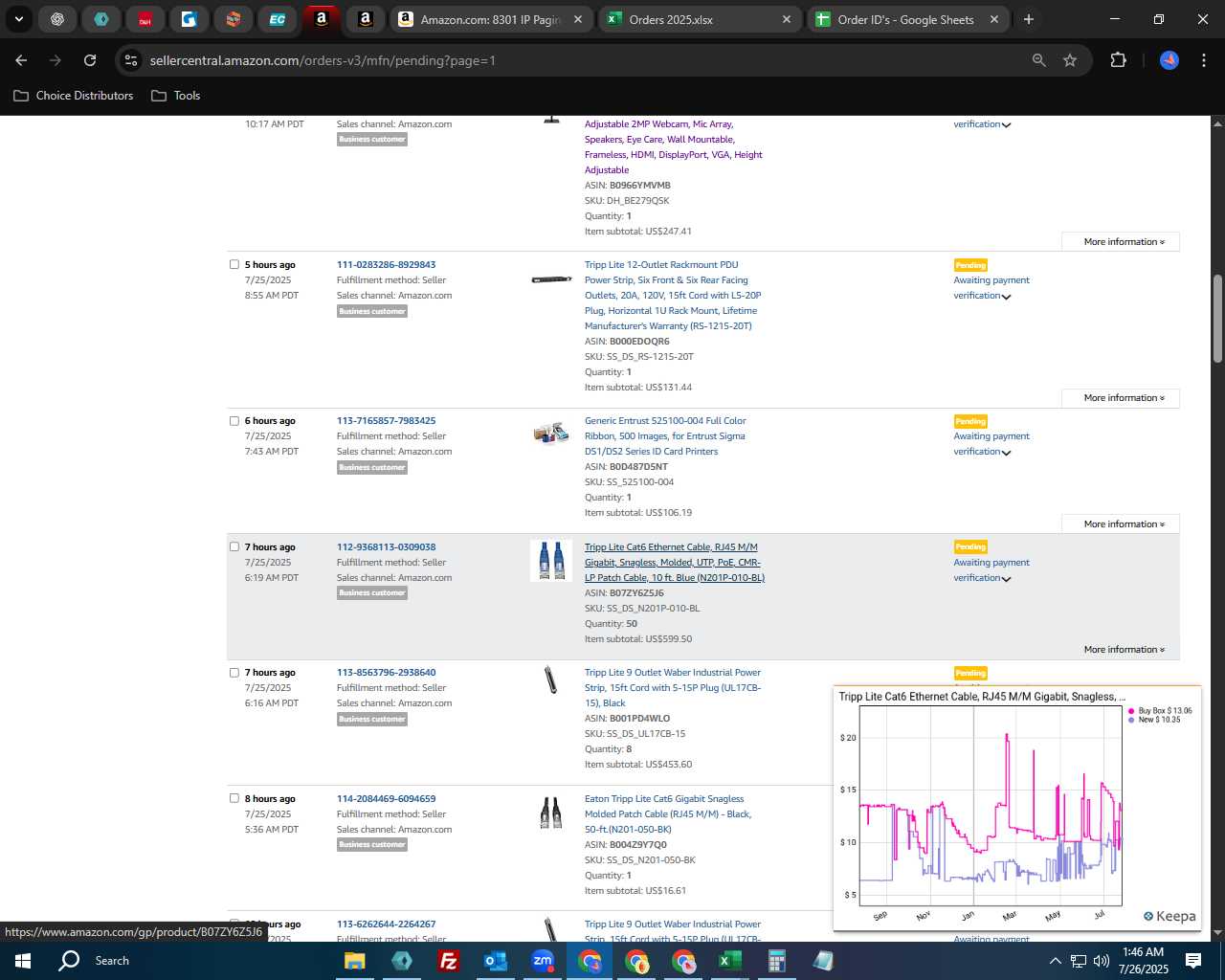Open Outlook from taskbar
Screen dimensions: 1225x980
(496, 961)
